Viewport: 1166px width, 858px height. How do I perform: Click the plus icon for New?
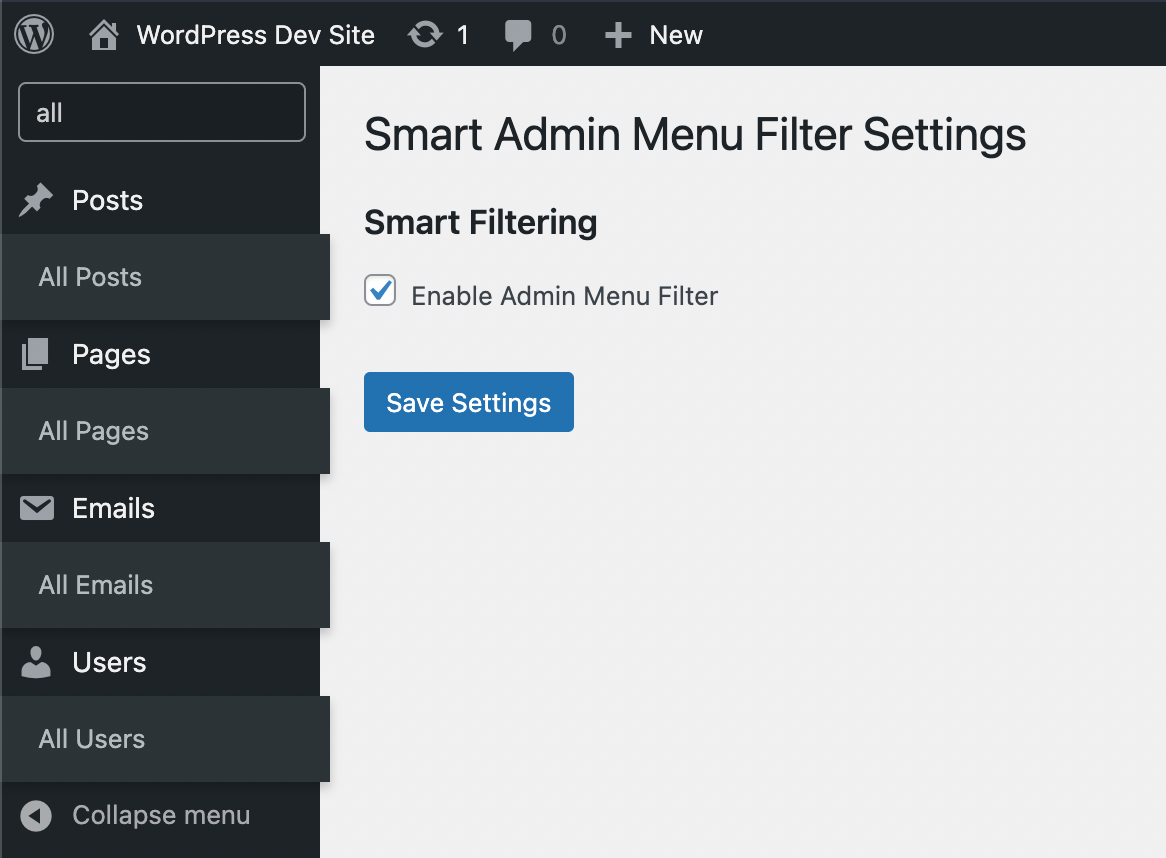pos(618,35)
